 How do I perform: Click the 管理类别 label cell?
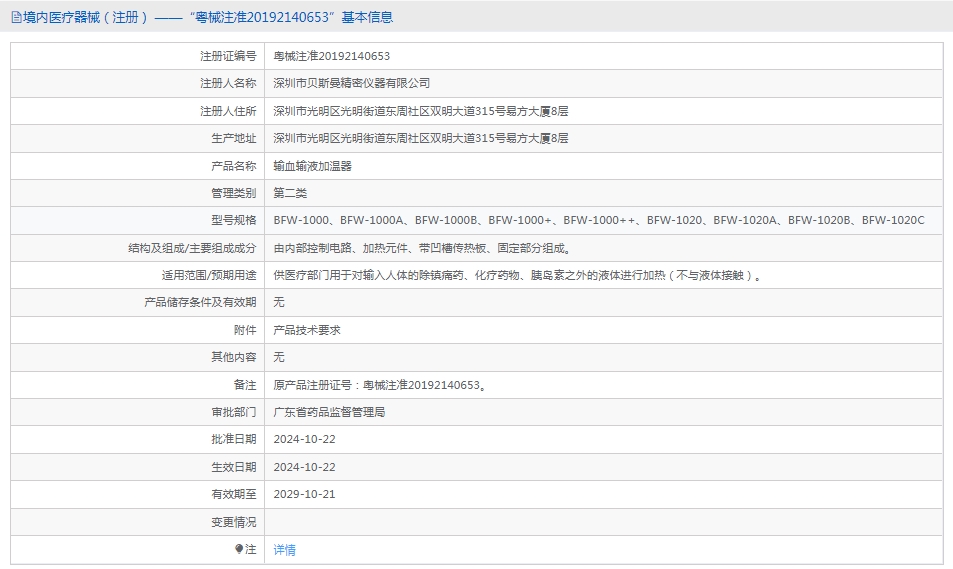pyautogui.click(x=138, y=193)
